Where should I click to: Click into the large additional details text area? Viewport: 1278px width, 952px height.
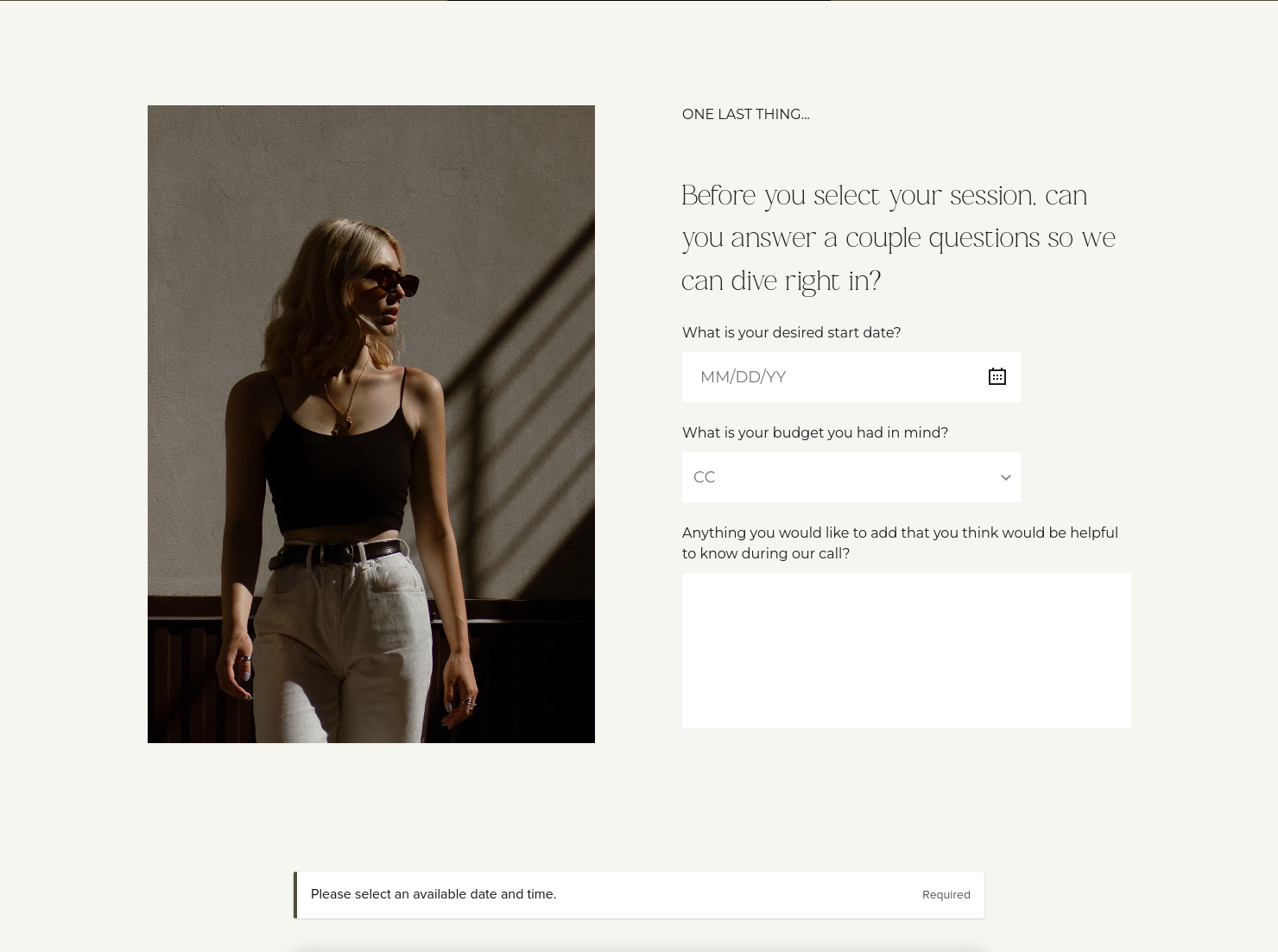point(906,651)
